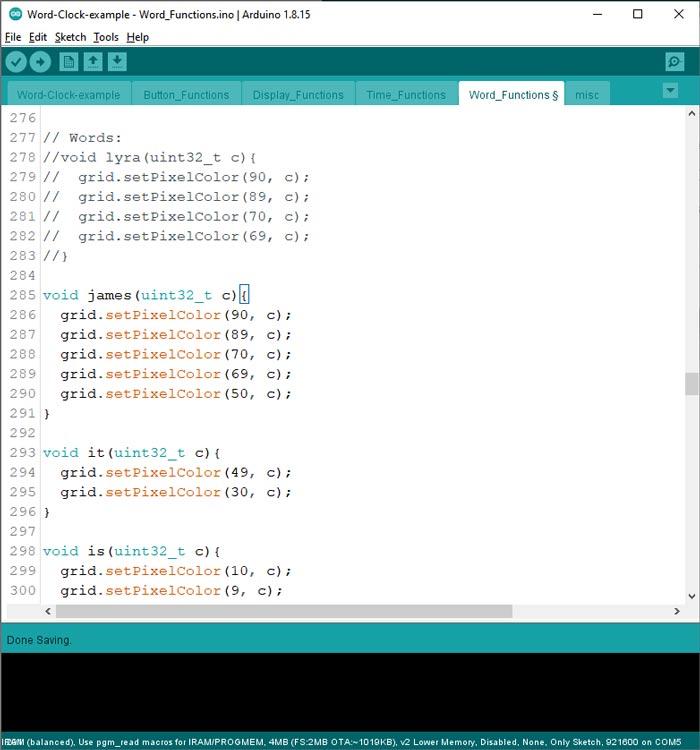Click the 'void is' function declaration
This screenshot has width=700, height=750.
132,551
